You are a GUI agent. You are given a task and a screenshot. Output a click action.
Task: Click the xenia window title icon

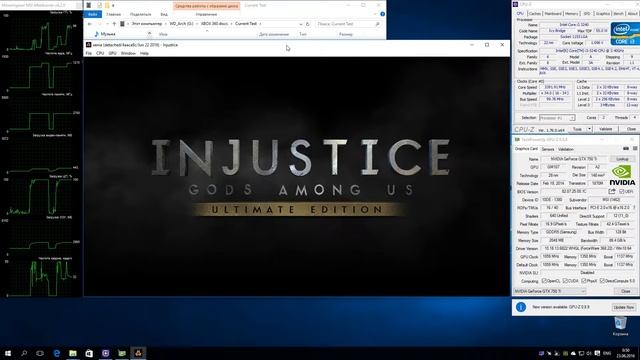(x=89, y=44)
